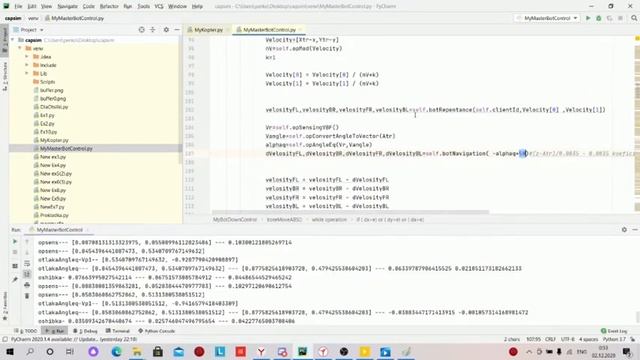640x360 pixels.
Task: Open the TODO tool window
Action: [26, 331]
